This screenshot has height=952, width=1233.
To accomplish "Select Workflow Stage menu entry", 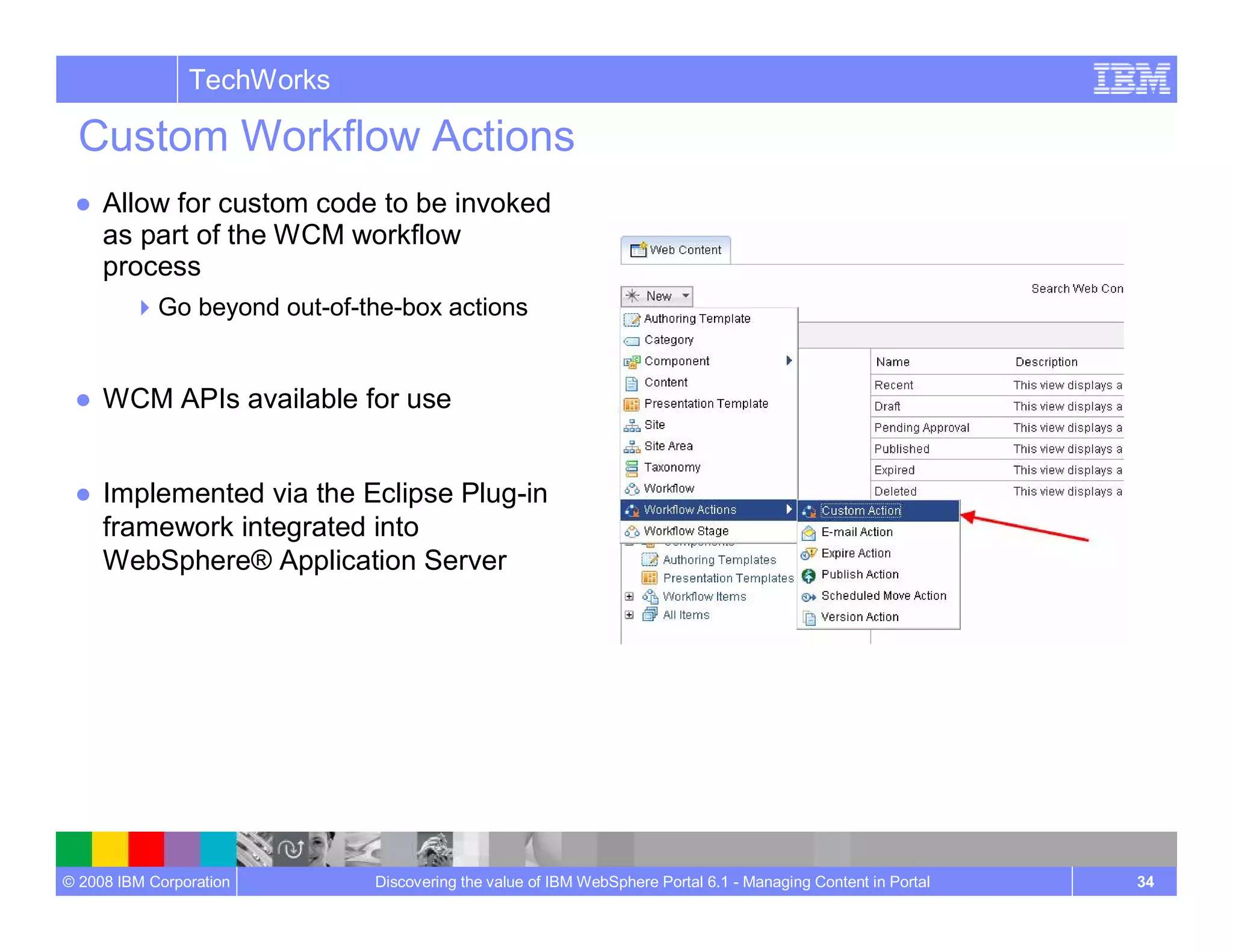I will 709,531.
